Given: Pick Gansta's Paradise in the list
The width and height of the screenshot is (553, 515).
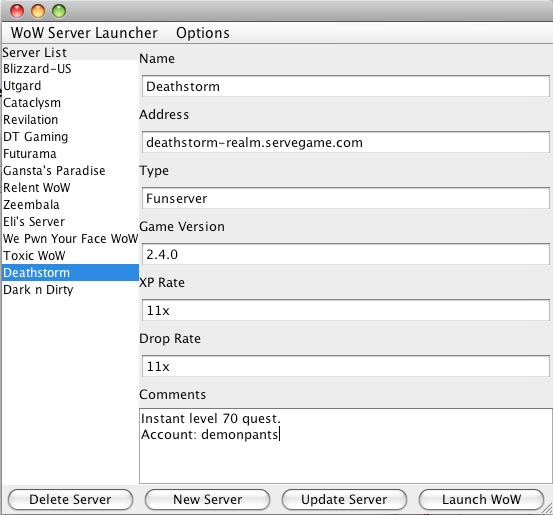Looking at the screenshot, I should coord(70,171).
